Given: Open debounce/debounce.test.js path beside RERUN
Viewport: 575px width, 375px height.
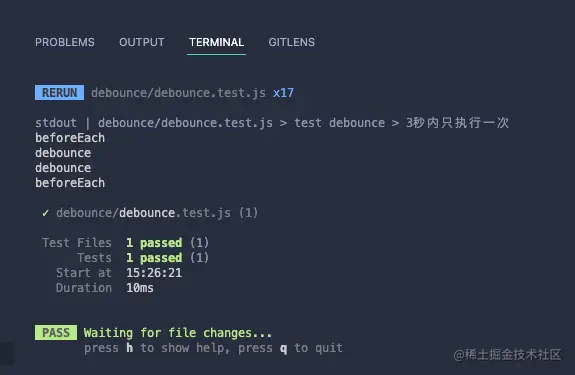Looking at the screenshot, I should click(178, 93).
